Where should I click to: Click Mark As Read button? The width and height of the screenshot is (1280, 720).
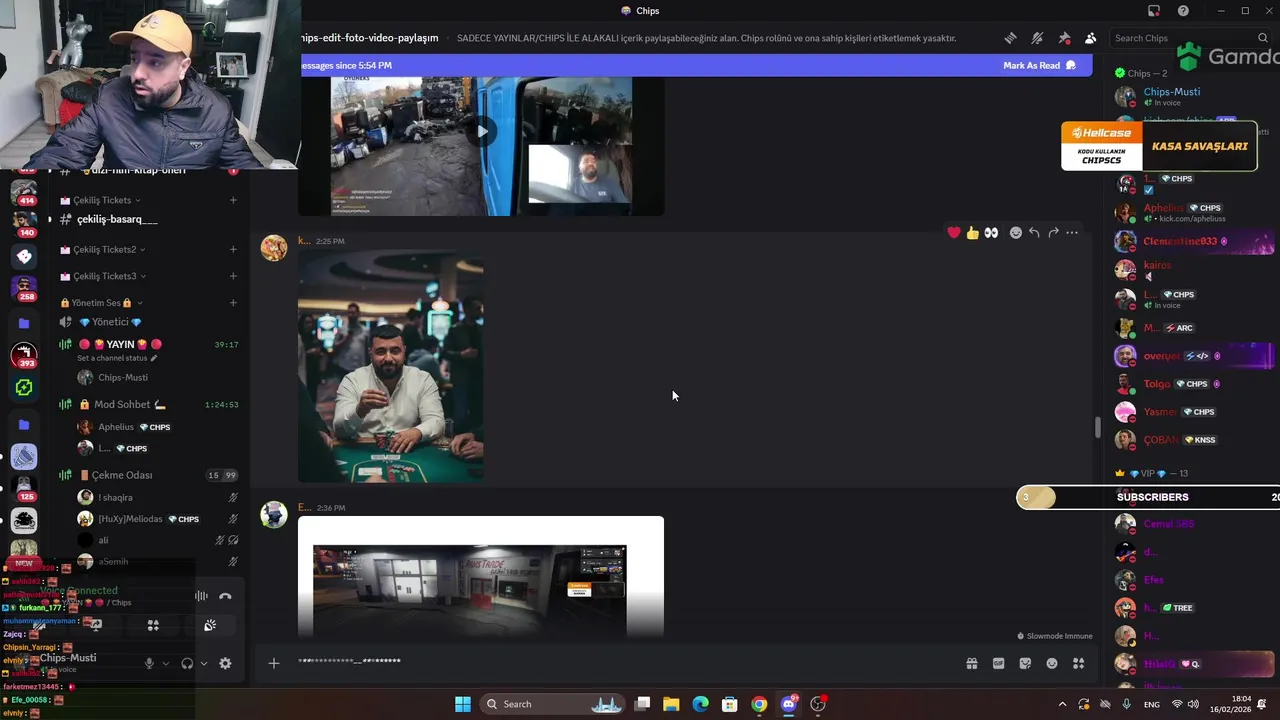click(1039, 65)
